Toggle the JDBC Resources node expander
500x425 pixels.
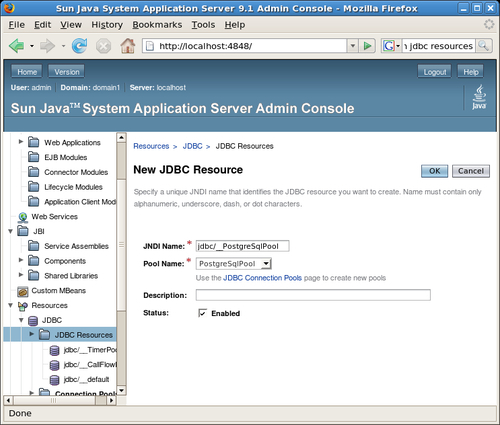32,334
